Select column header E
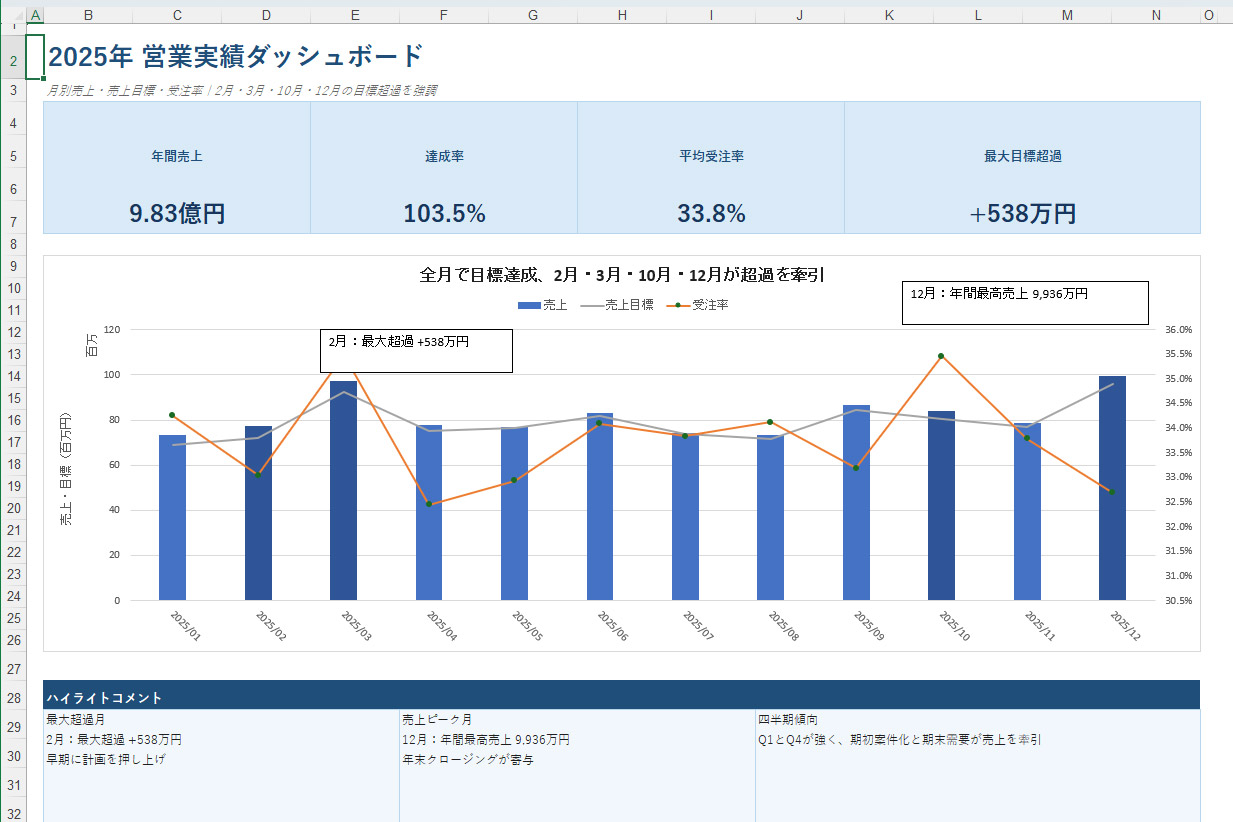The image size is (1233, 822). point(355,15)
